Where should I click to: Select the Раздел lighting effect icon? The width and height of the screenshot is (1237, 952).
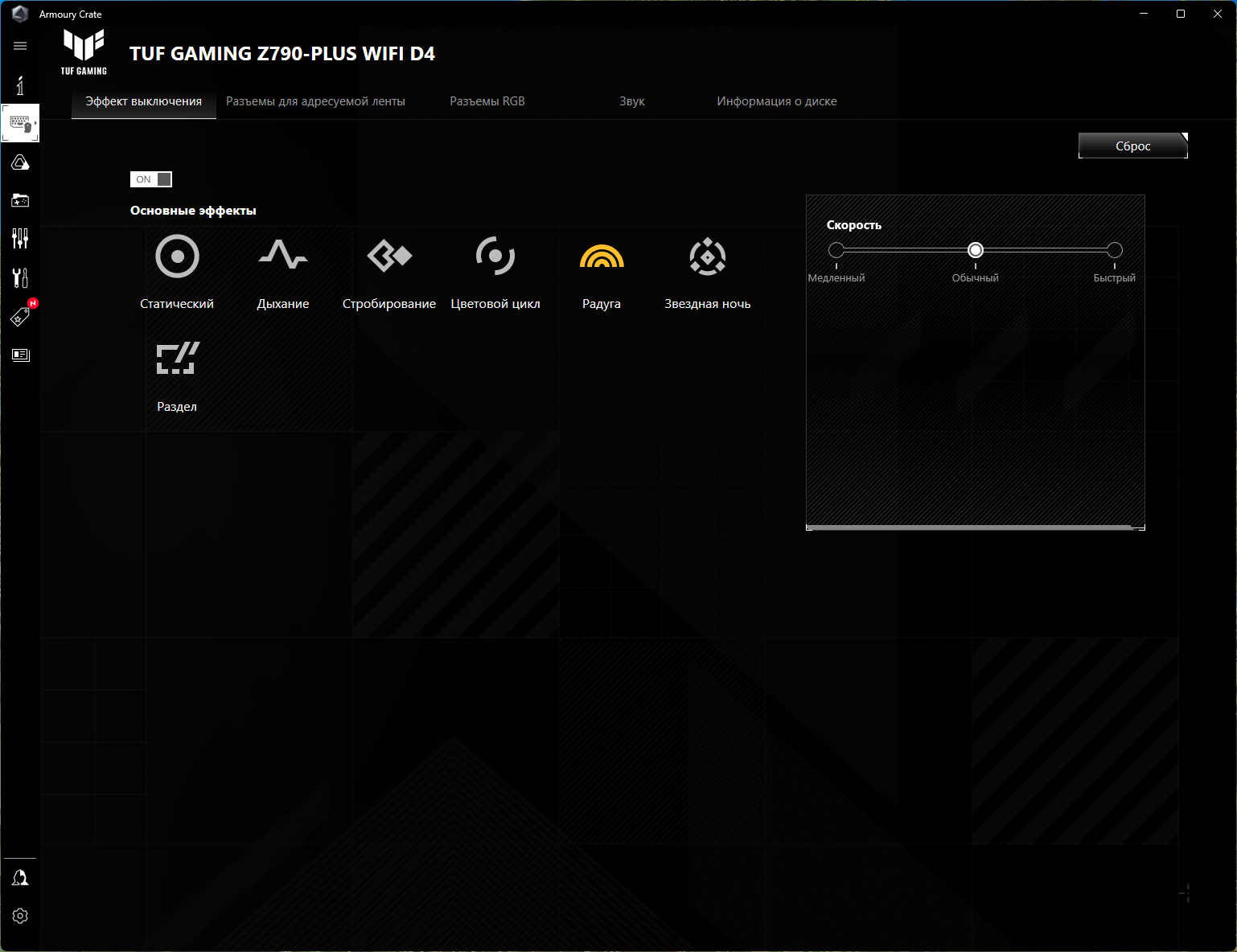point(177,359)
